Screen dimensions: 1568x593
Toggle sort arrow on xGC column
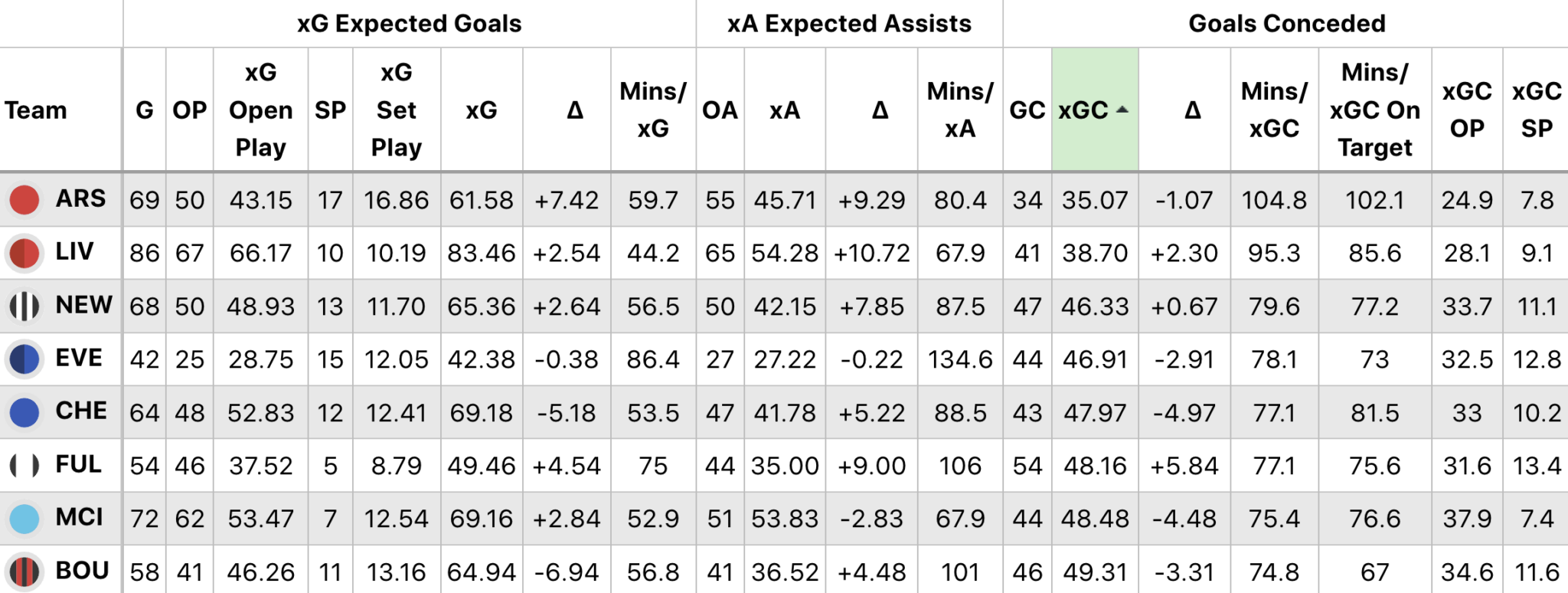pos(1122,110)
